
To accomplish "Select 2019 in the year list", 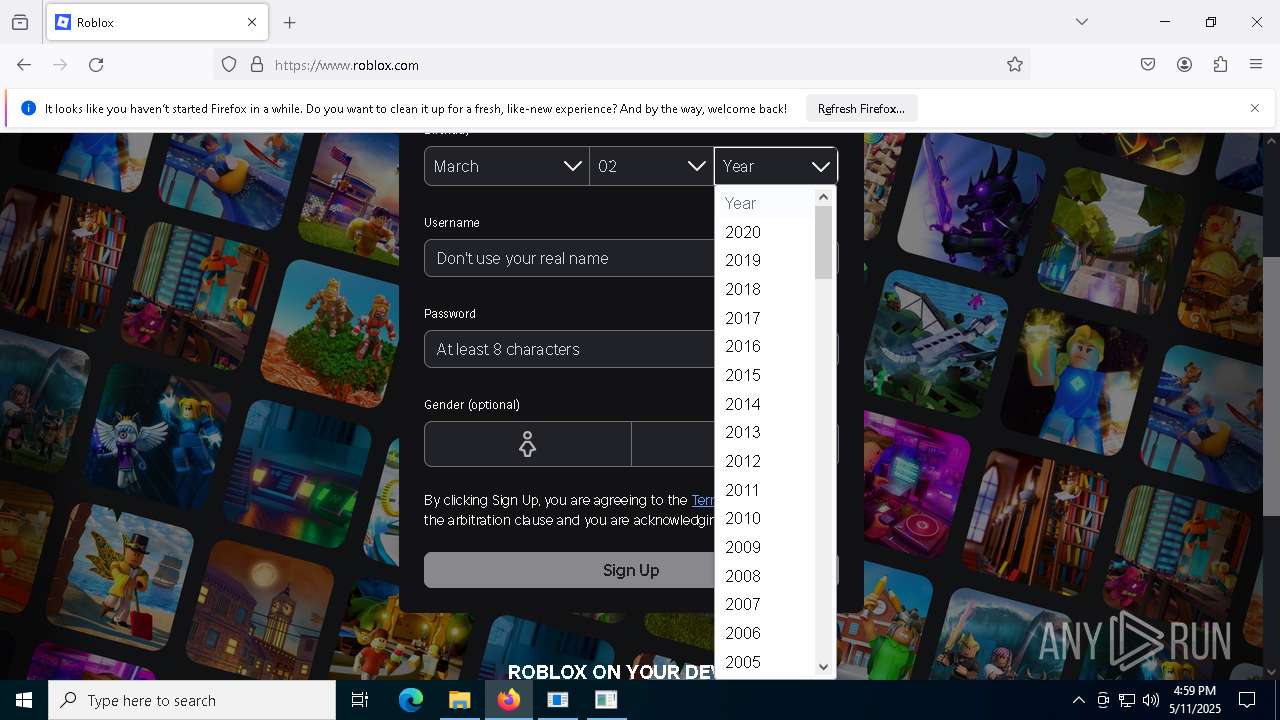I will [x=765, y=260].
